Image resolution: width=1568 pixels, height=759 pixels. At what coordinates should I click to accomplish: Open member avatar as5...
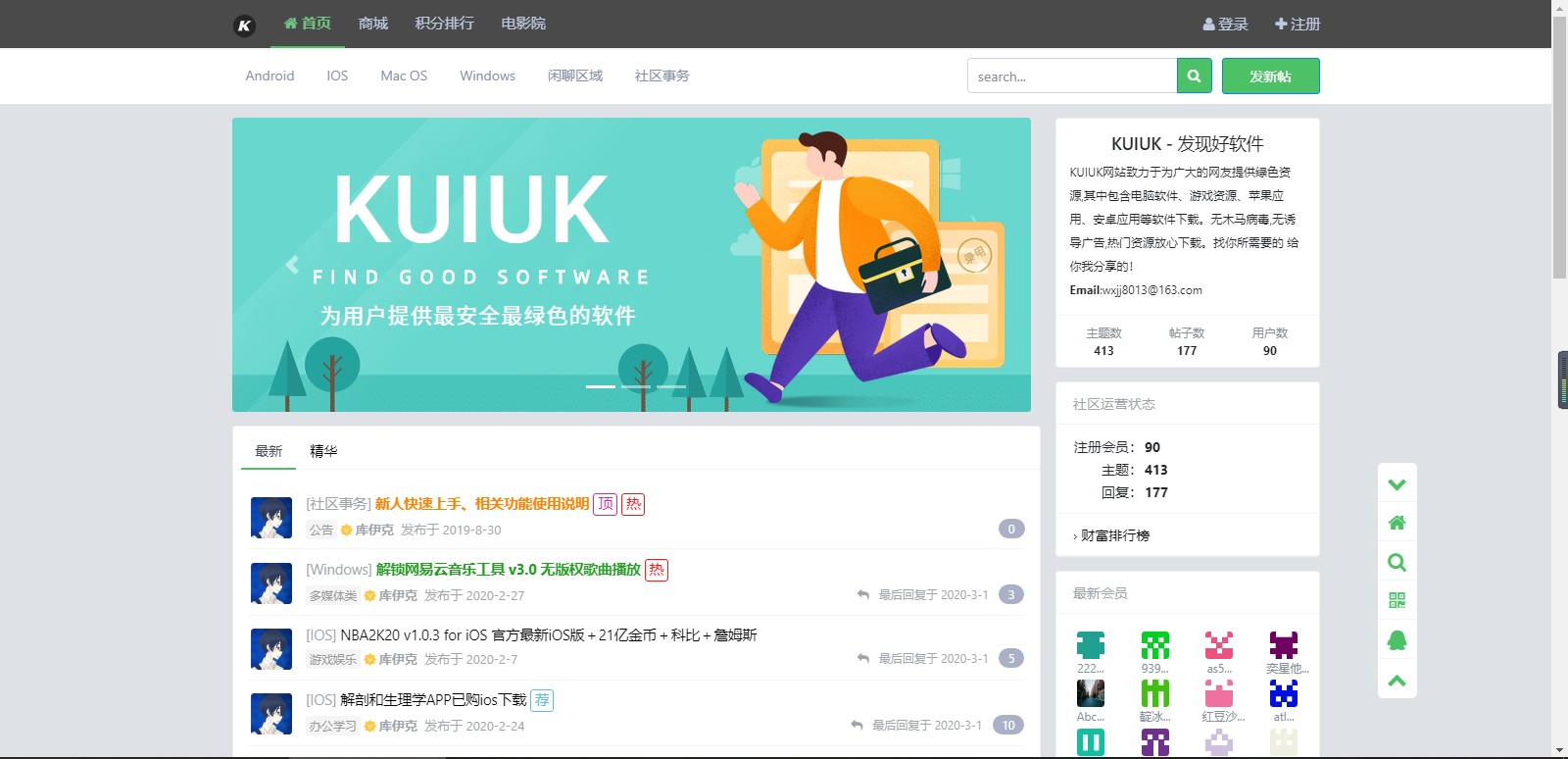1219,645
